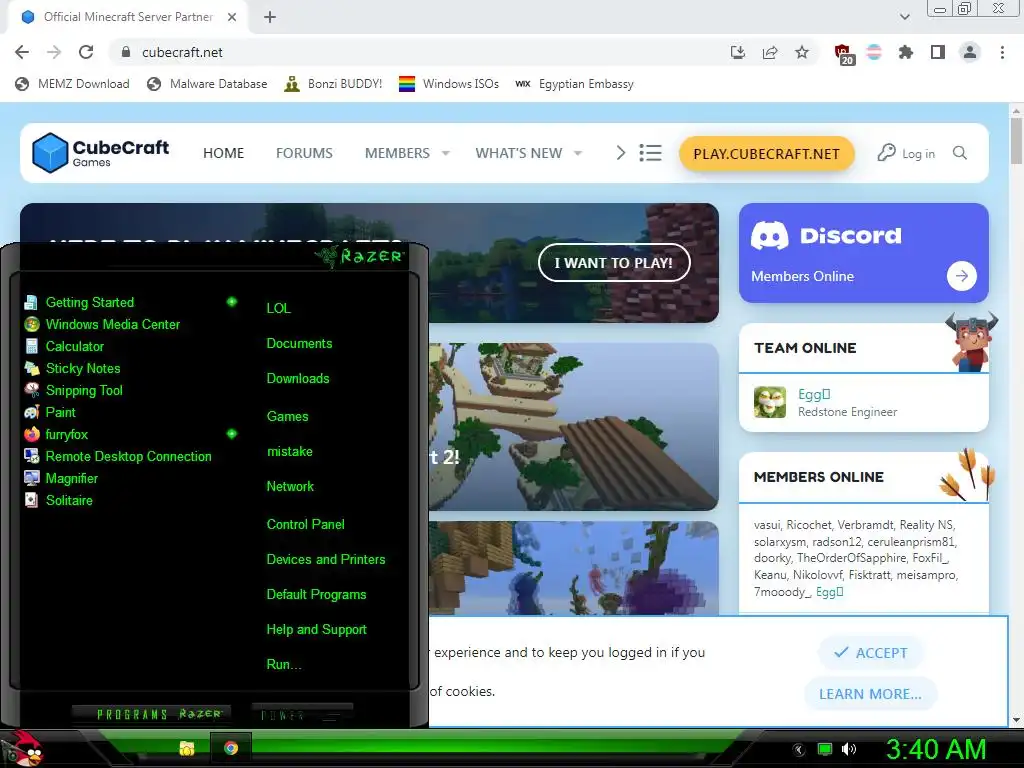Click the volume speaker tray icon
The height and width of the screenshot is (768, 1024).
(849, 749)
